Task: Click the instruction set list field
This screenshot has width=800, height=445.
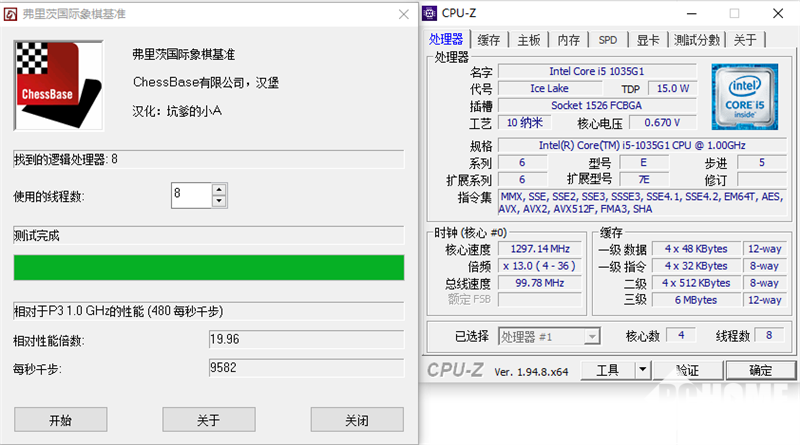Action: pos(642,203)
